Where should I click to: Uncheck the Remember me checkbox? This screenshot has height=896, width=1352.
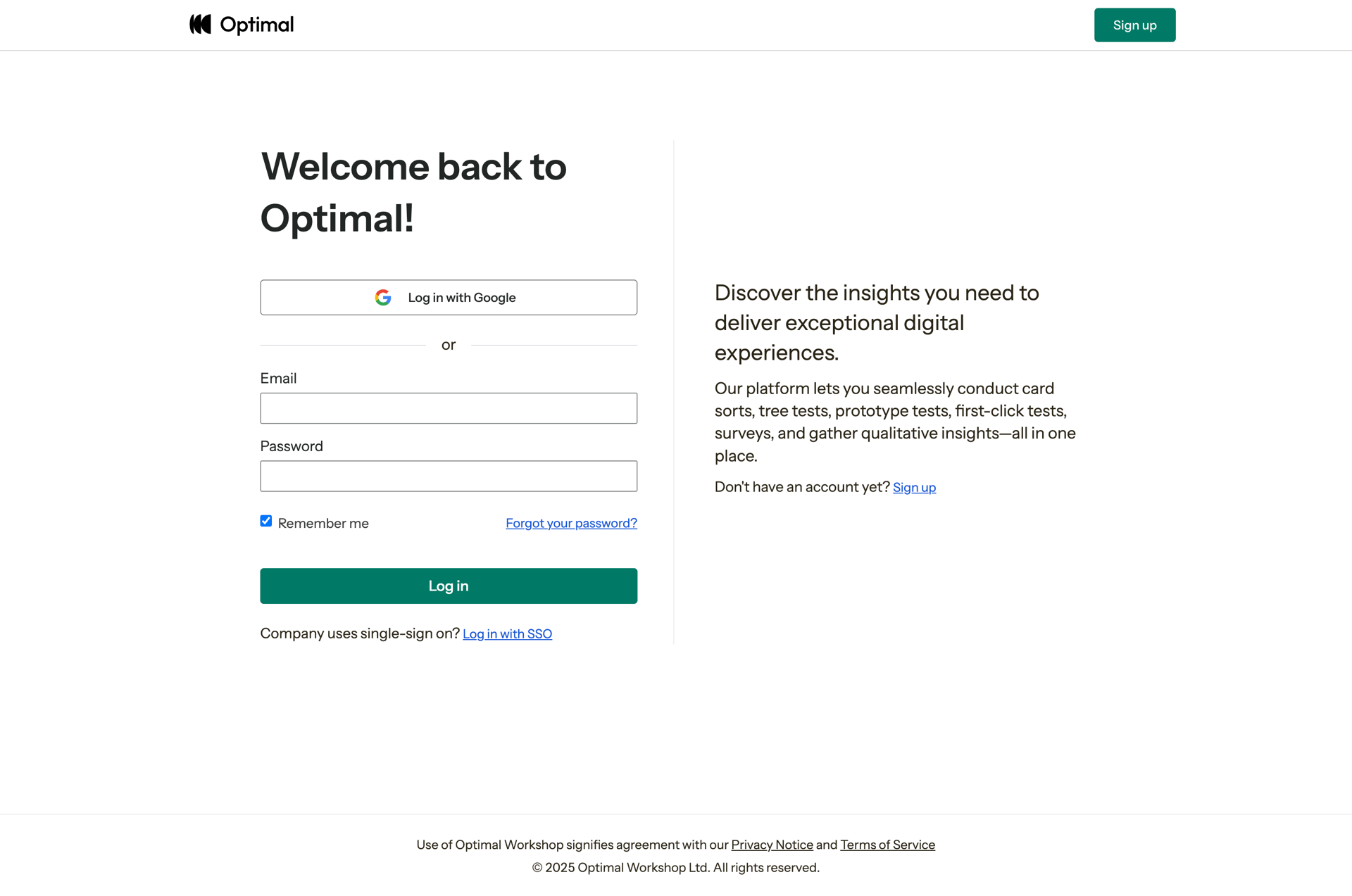pyautogui.click(x=266, y=522)
